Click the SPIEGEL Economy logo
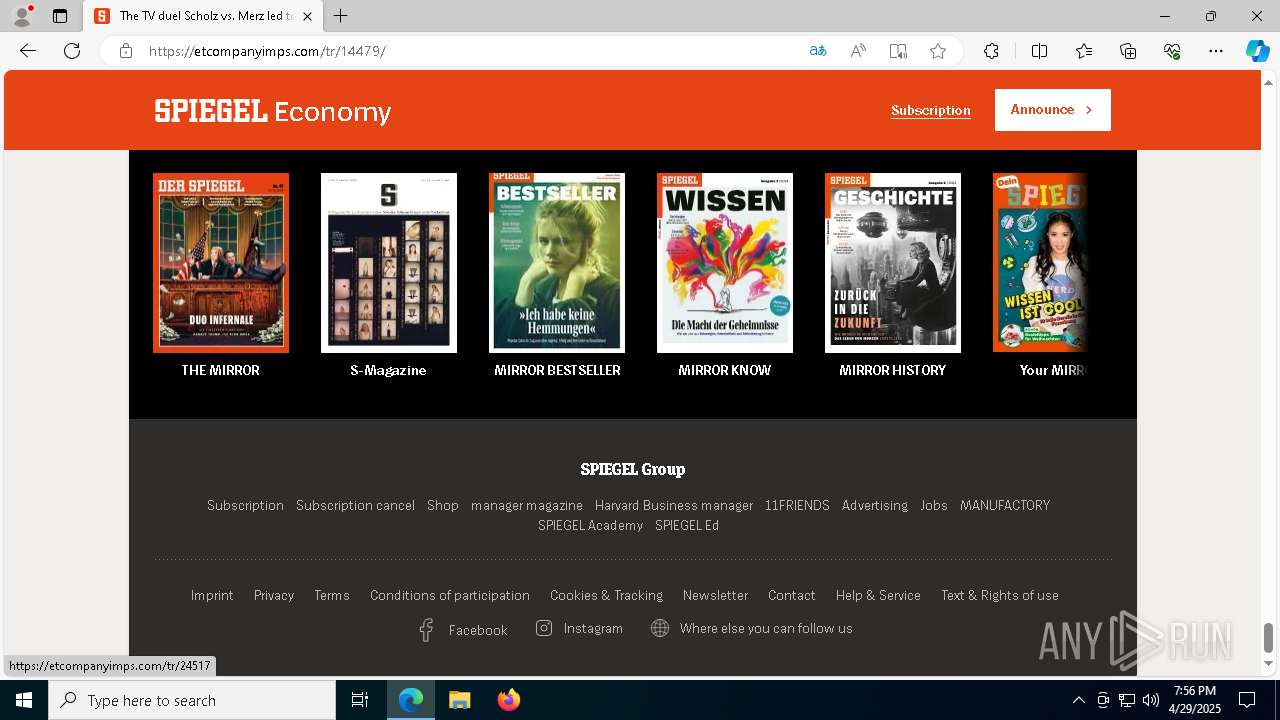1280x720 pixels. [x=272, y=111]
